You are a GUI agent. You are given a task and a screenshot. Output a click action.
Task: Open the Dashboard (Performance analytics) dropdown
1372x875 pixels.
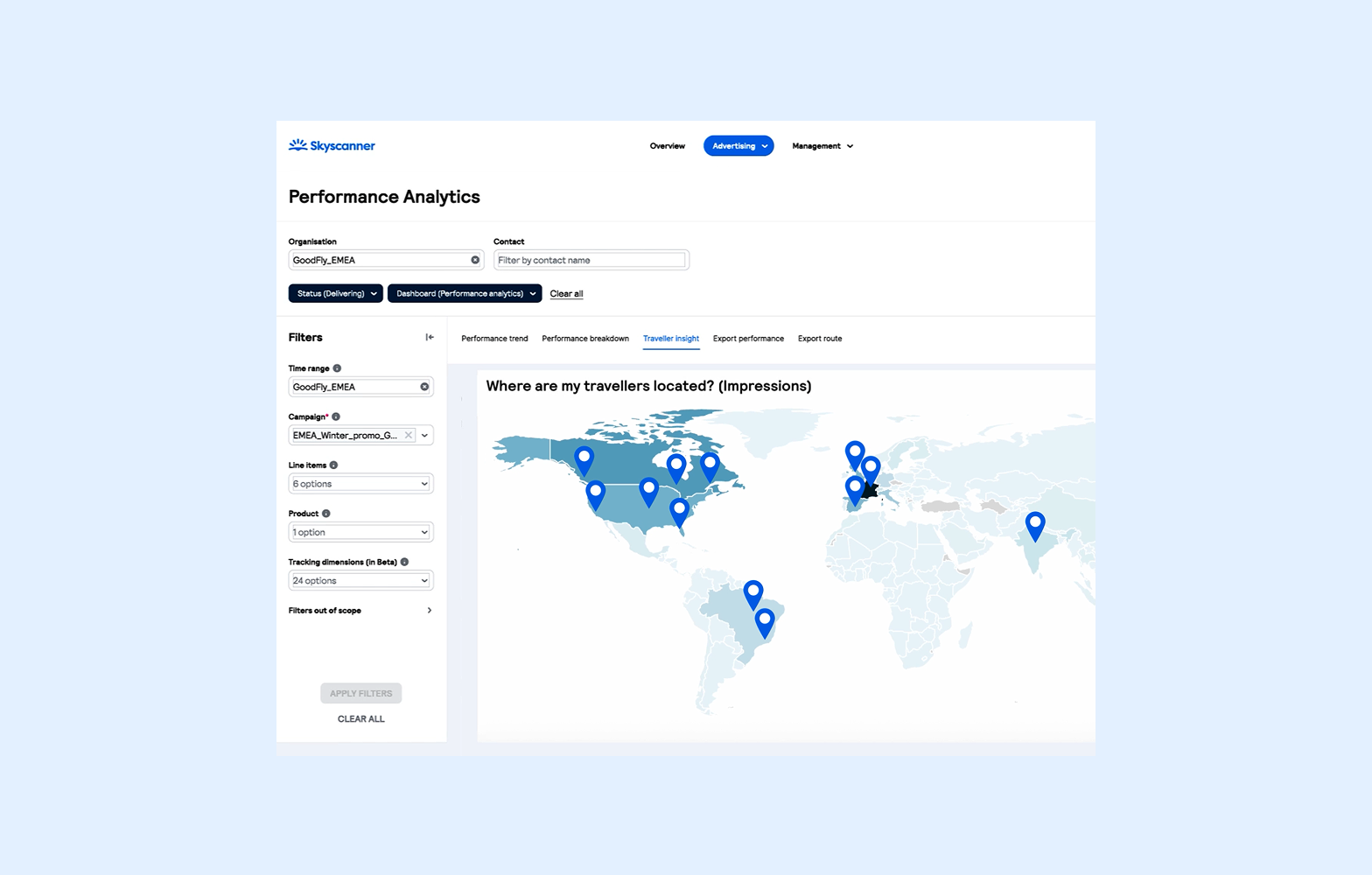pyautogui.click(x=465, y=294)
